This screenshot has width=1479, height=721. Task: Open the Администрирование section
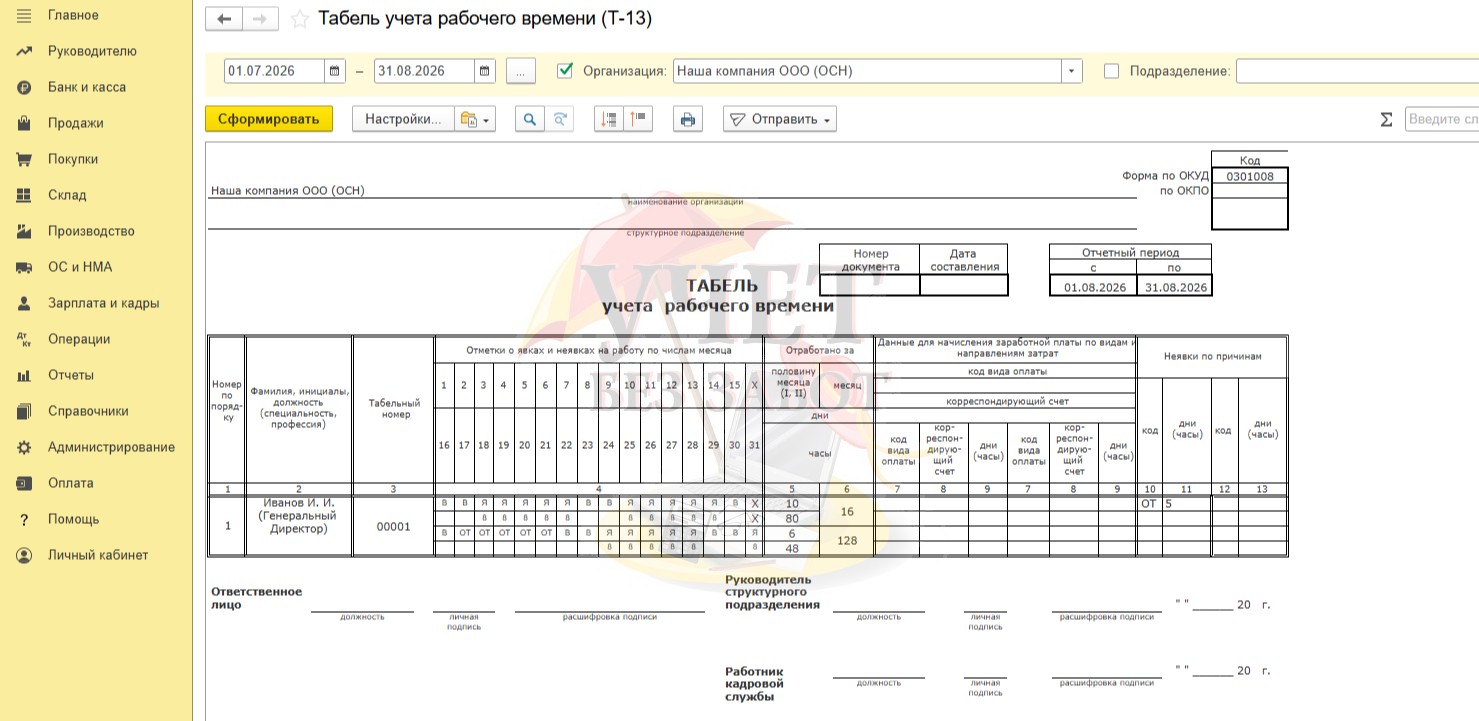(x=111, y=447)
